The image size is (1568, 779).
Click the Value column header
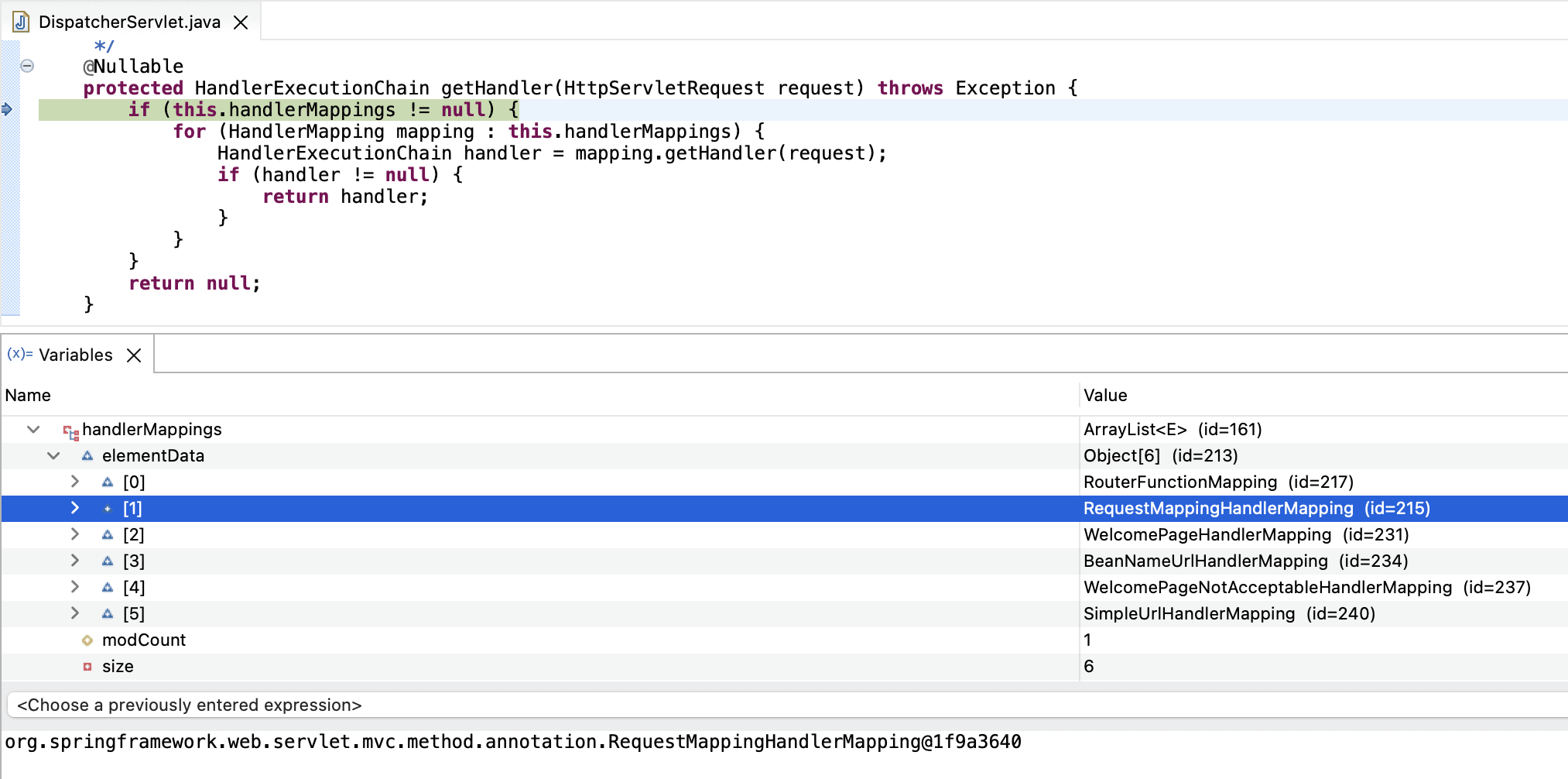point(1105,395)
